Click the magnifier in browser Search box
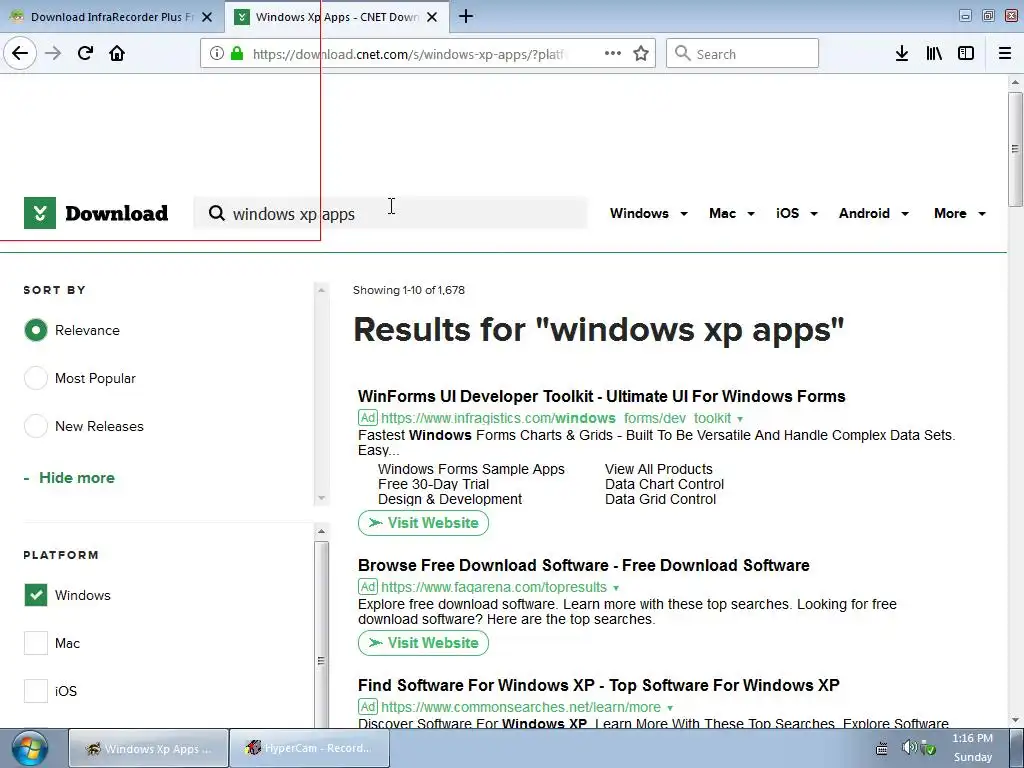 (x=682, y=54)
